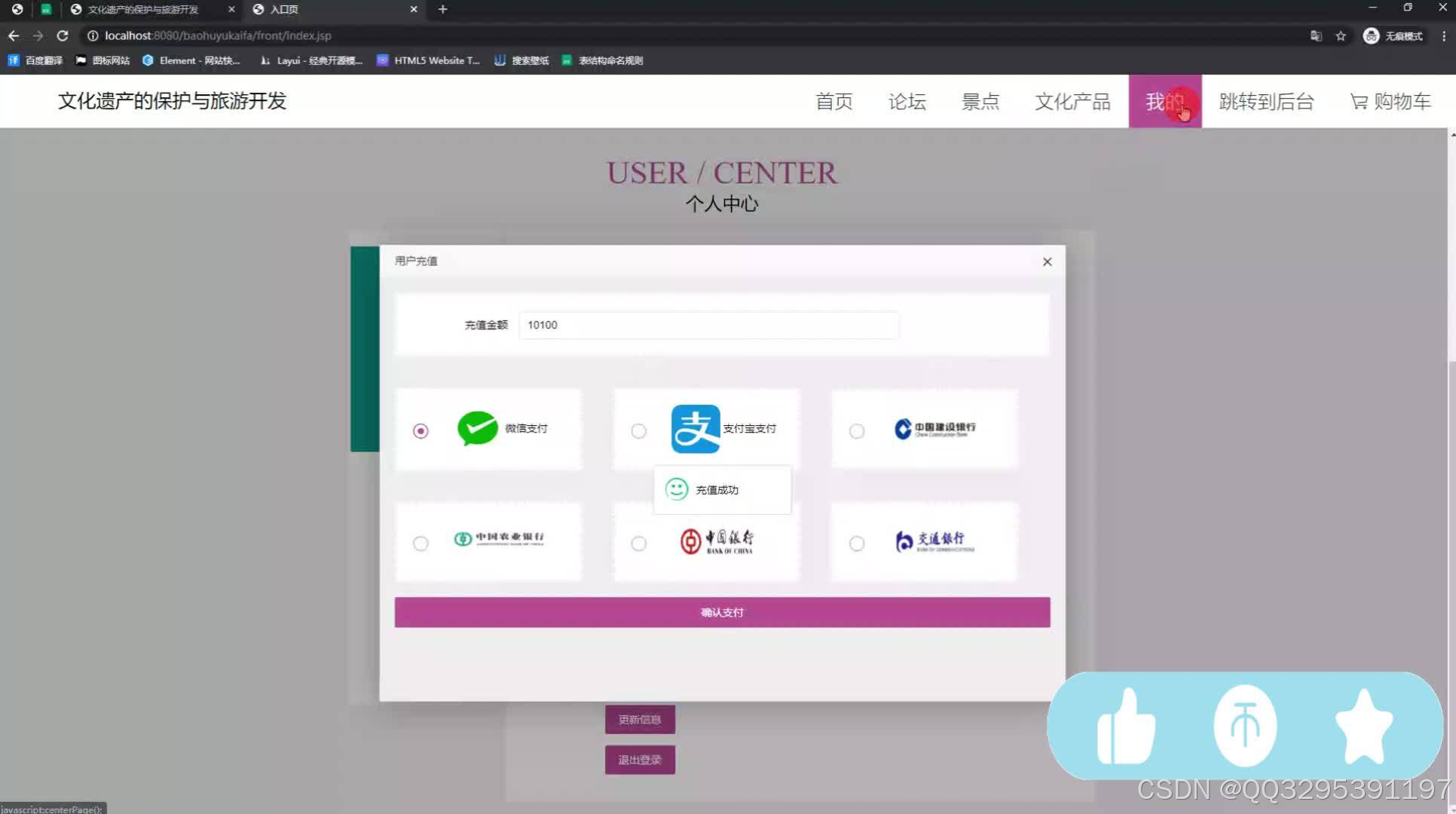The image size is (1456, 814).
Task: Click the coin tip icon
Action: coord(1245,726)
